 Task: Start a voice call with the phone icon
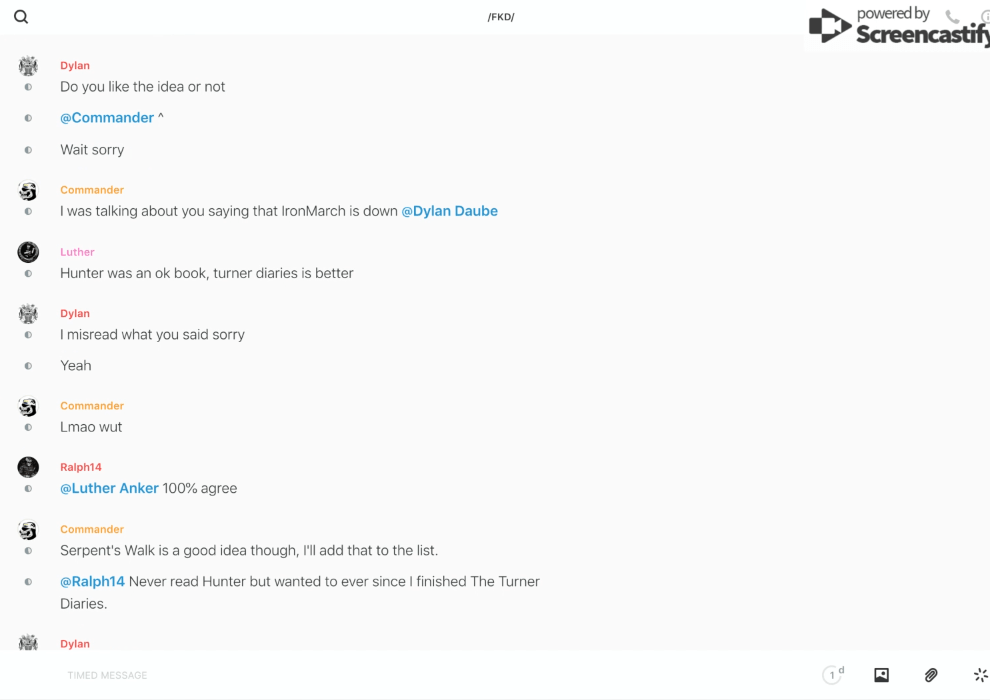point(952,17)
